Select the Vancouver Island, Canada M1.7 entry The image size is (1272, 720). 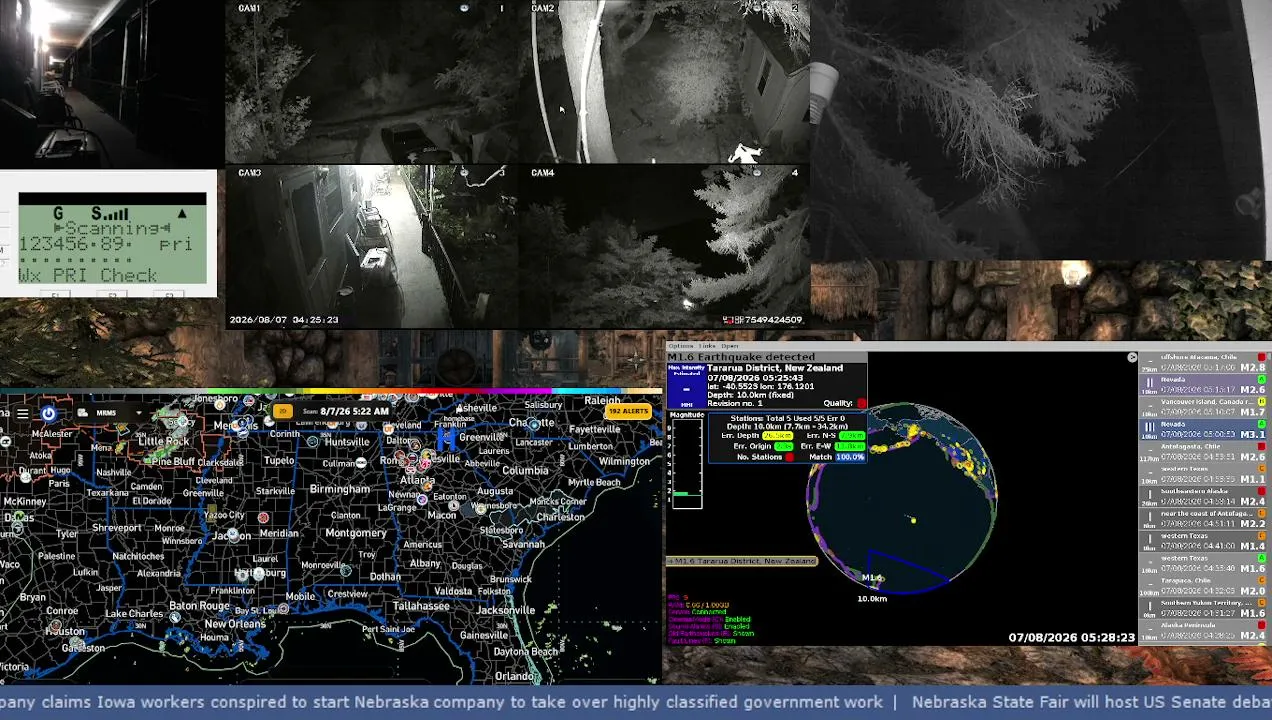coord(1203,406)
